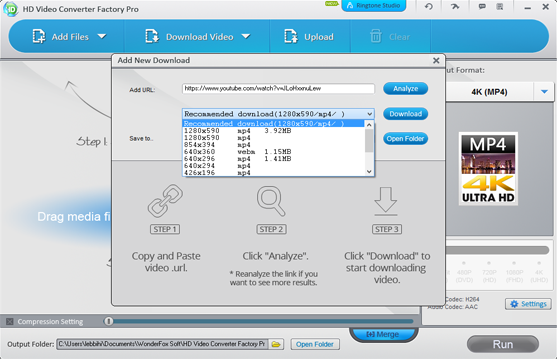Click the MP4 4K Ultra HD format thumbnail
This screenshot has width=557, height=360.
[x=488, y=168]
